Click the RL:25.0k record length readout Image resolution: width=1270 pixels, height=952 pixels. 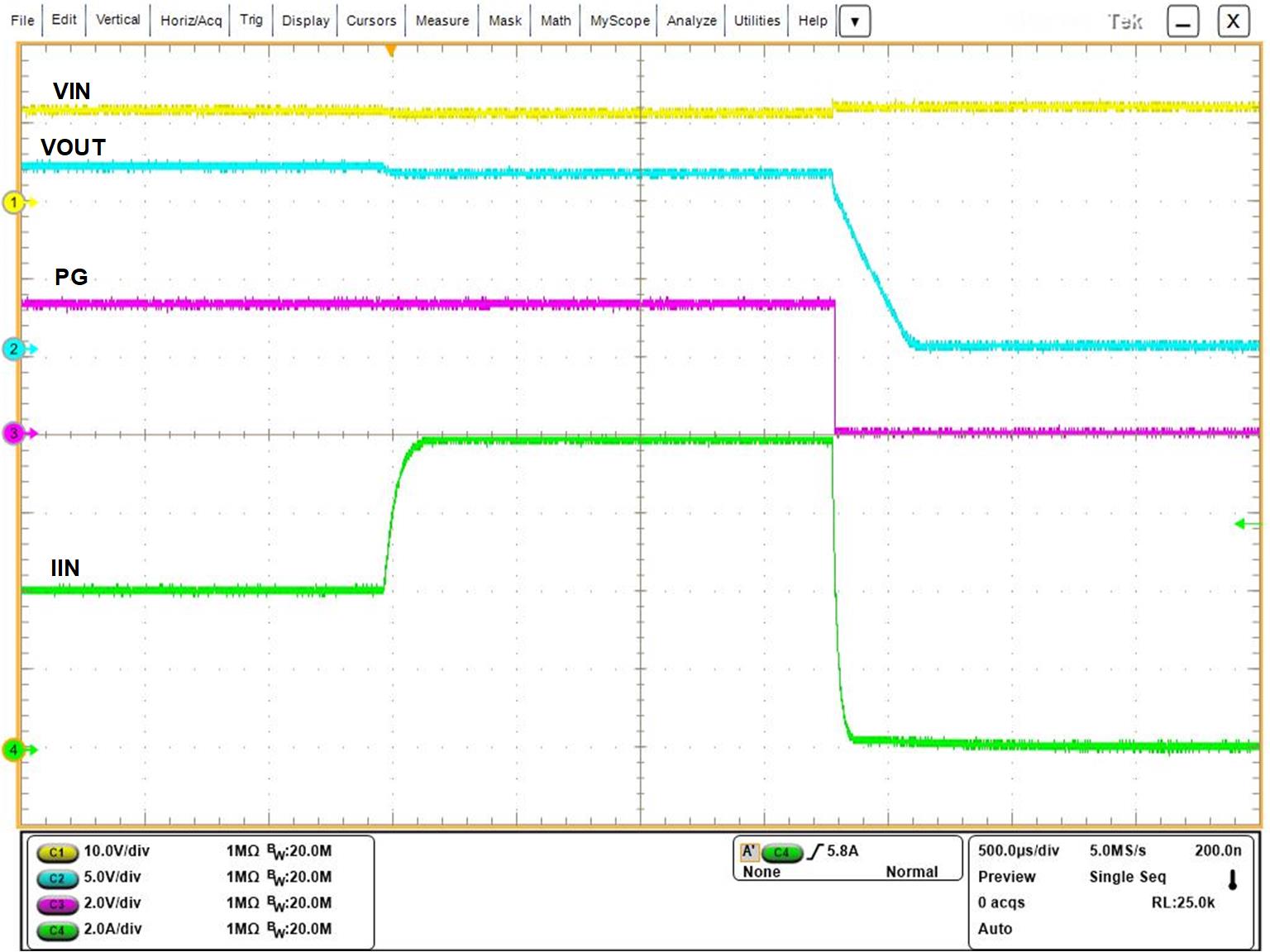(1183, 902)
